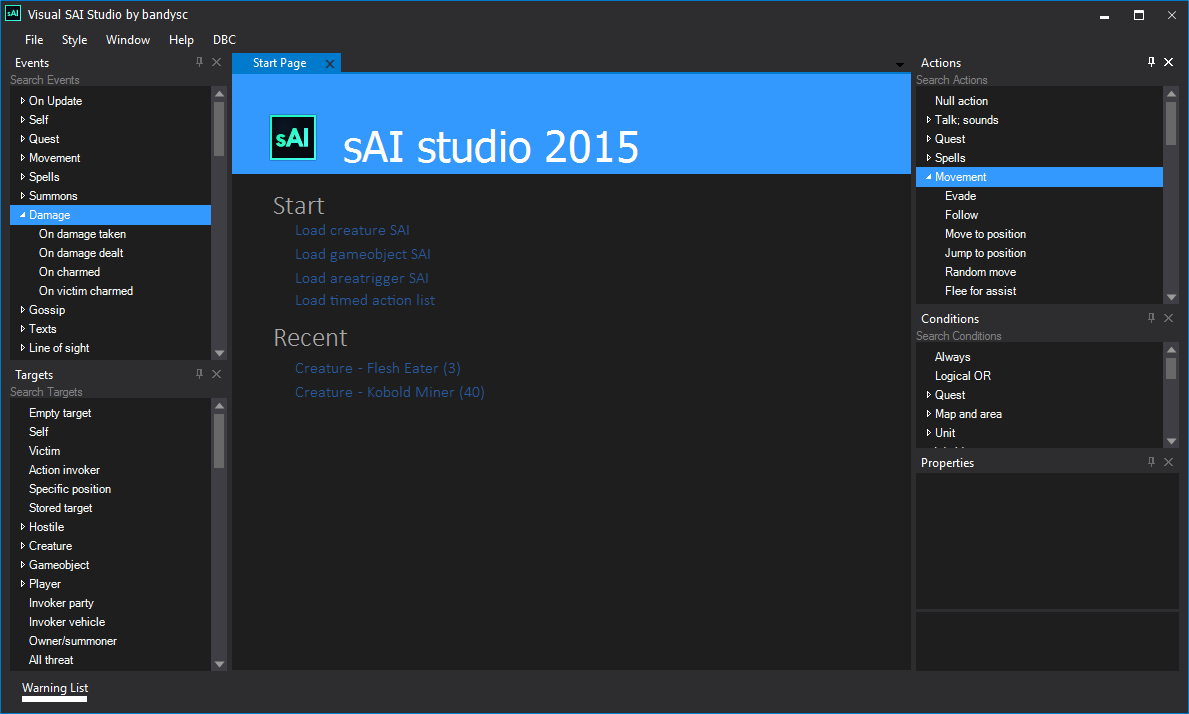Expand On Update in Events tree
The width and height of the screenshot is (1189, 714).
click(23, 100)
